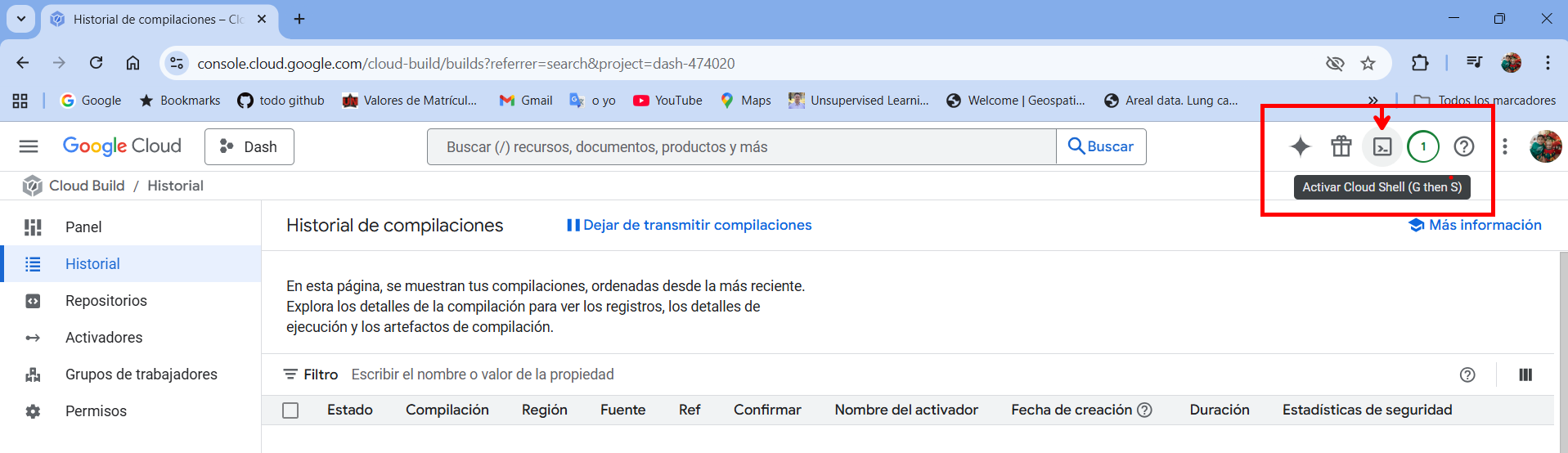Click the resource search input field
This screenshot has height=453, width=1568.
pyautogui.click(x=742, y=146)
